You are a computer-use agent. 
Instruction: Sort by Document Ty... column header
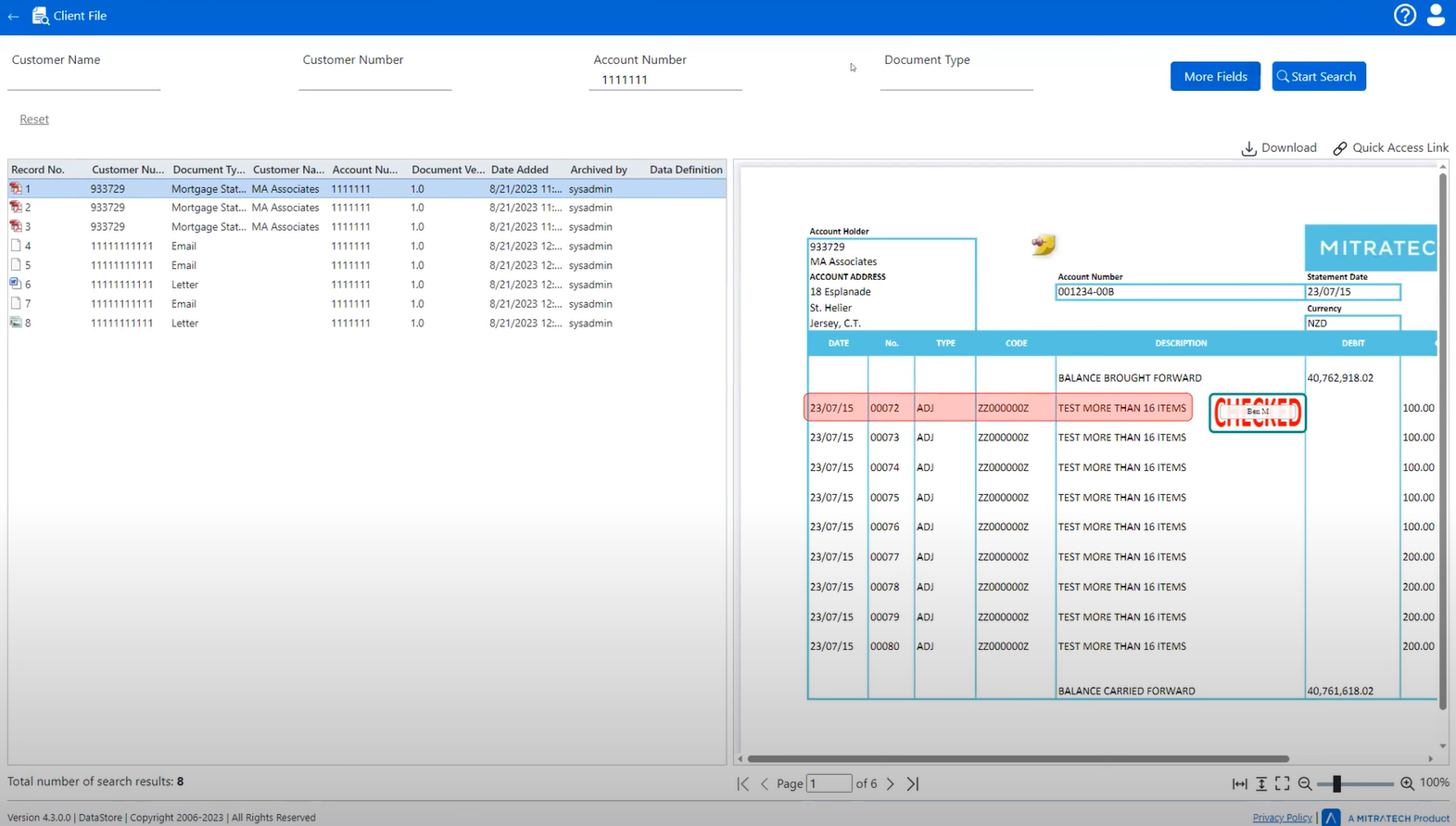(209, 170)
